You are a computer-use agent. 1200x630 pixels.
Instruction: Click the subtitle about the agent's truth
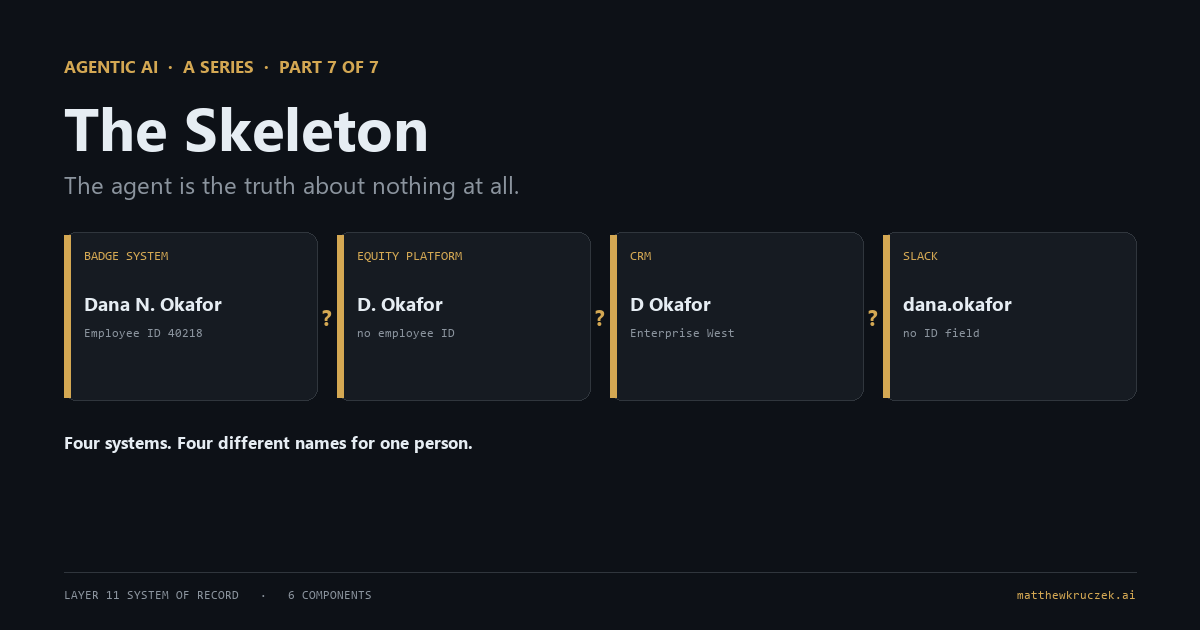[292, 186]
